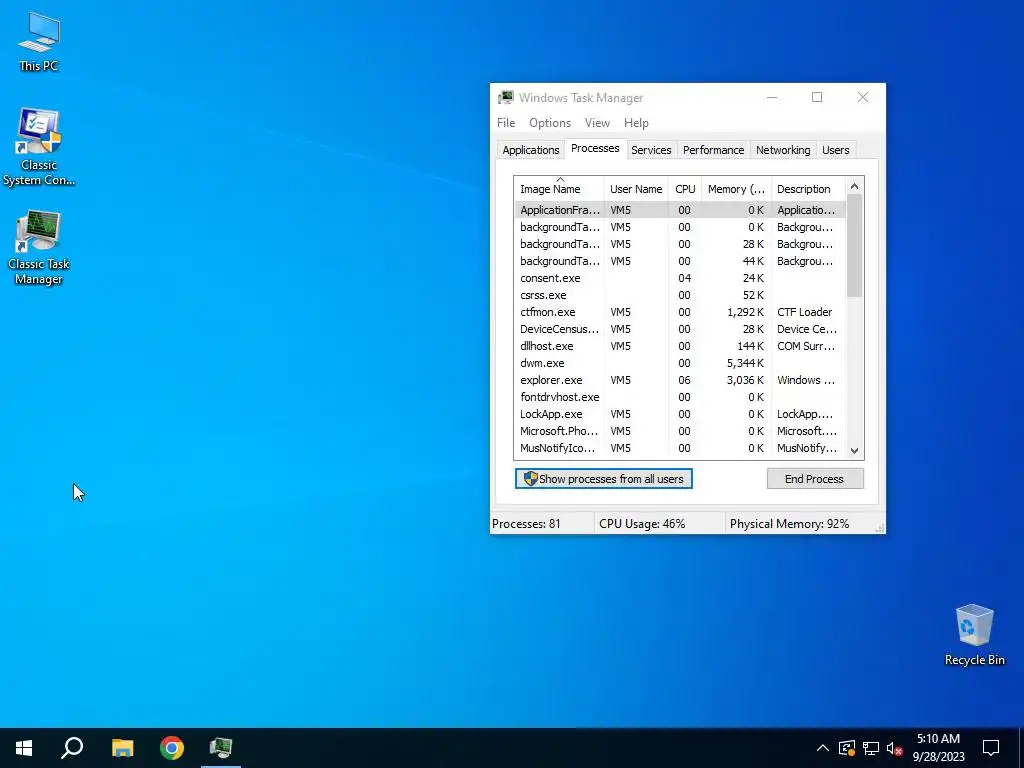Open File Explorer from the taskbar
Screen dimensions: 1024x768
point(122,748)
